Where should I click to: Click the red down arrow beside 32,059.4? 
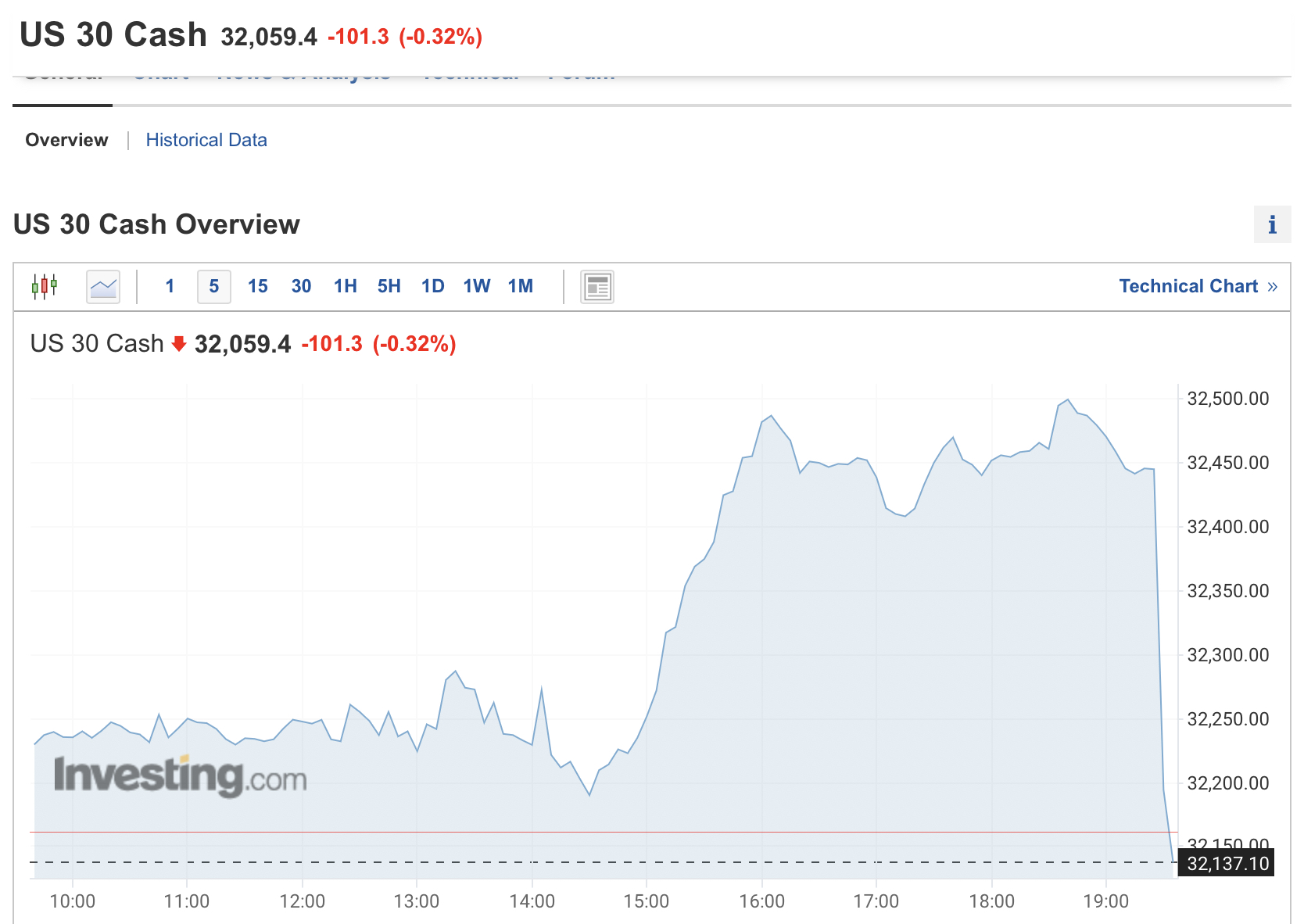[x=179, y=344]
